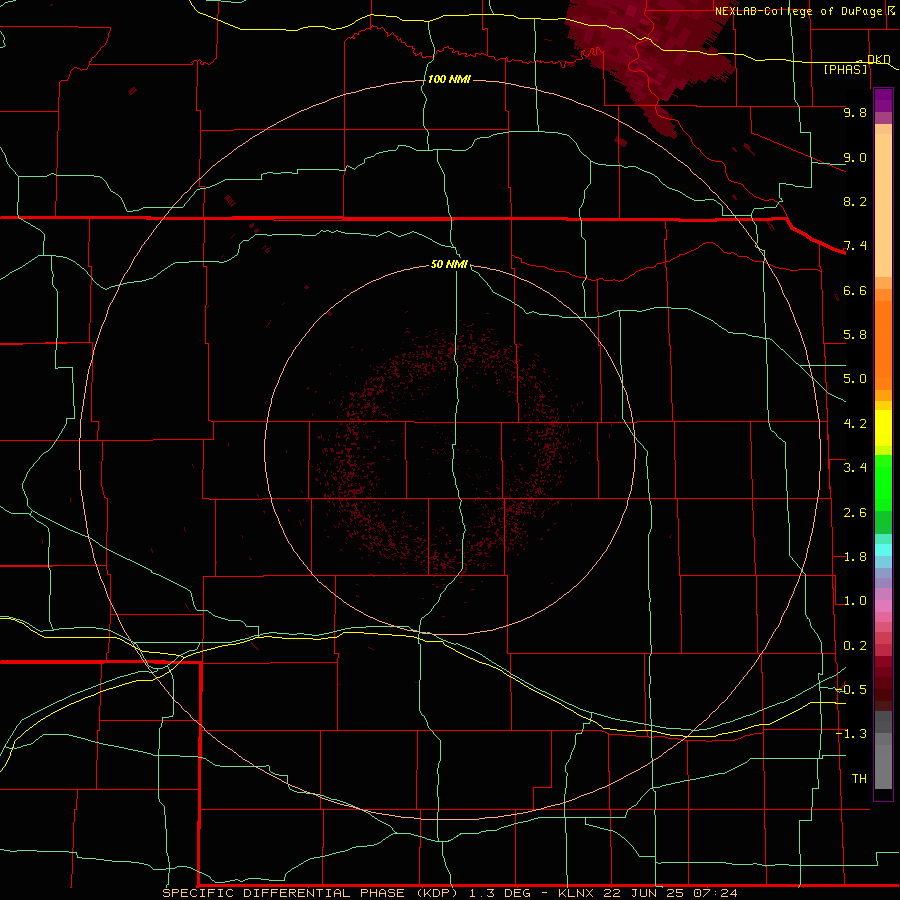900x900 pixels.
Task: Click the 1.0 color scale value
Action: [855, 601]
